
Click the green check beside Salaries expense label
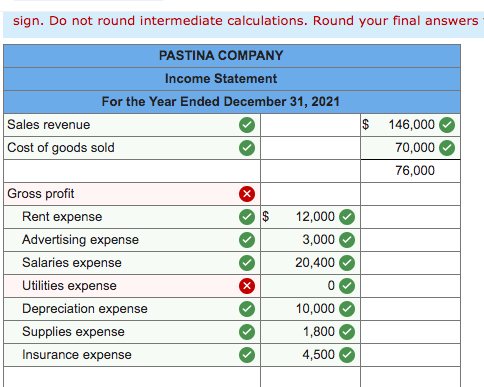click(x=247, y=263)
